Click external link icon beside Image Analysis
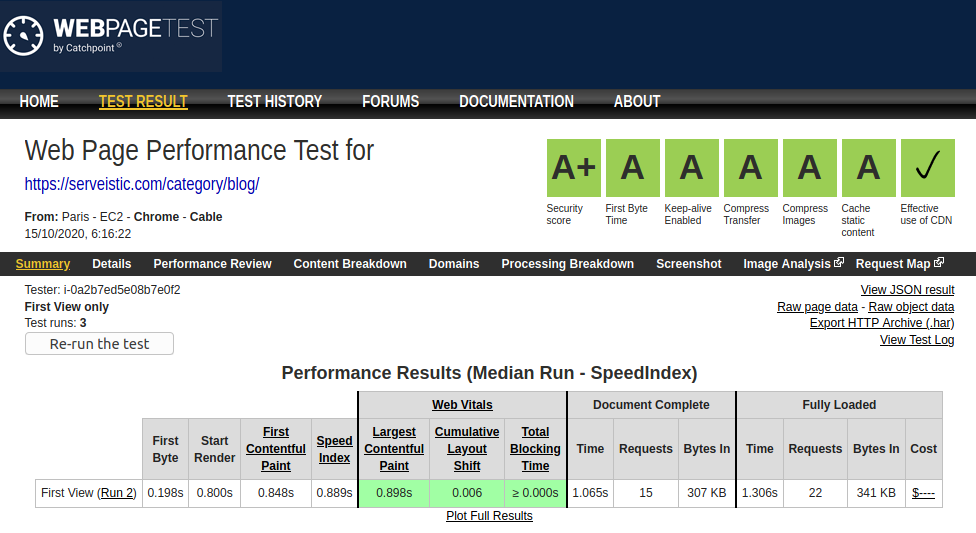Viewport: 976px width, 533px height. click(x=839, y=262)
